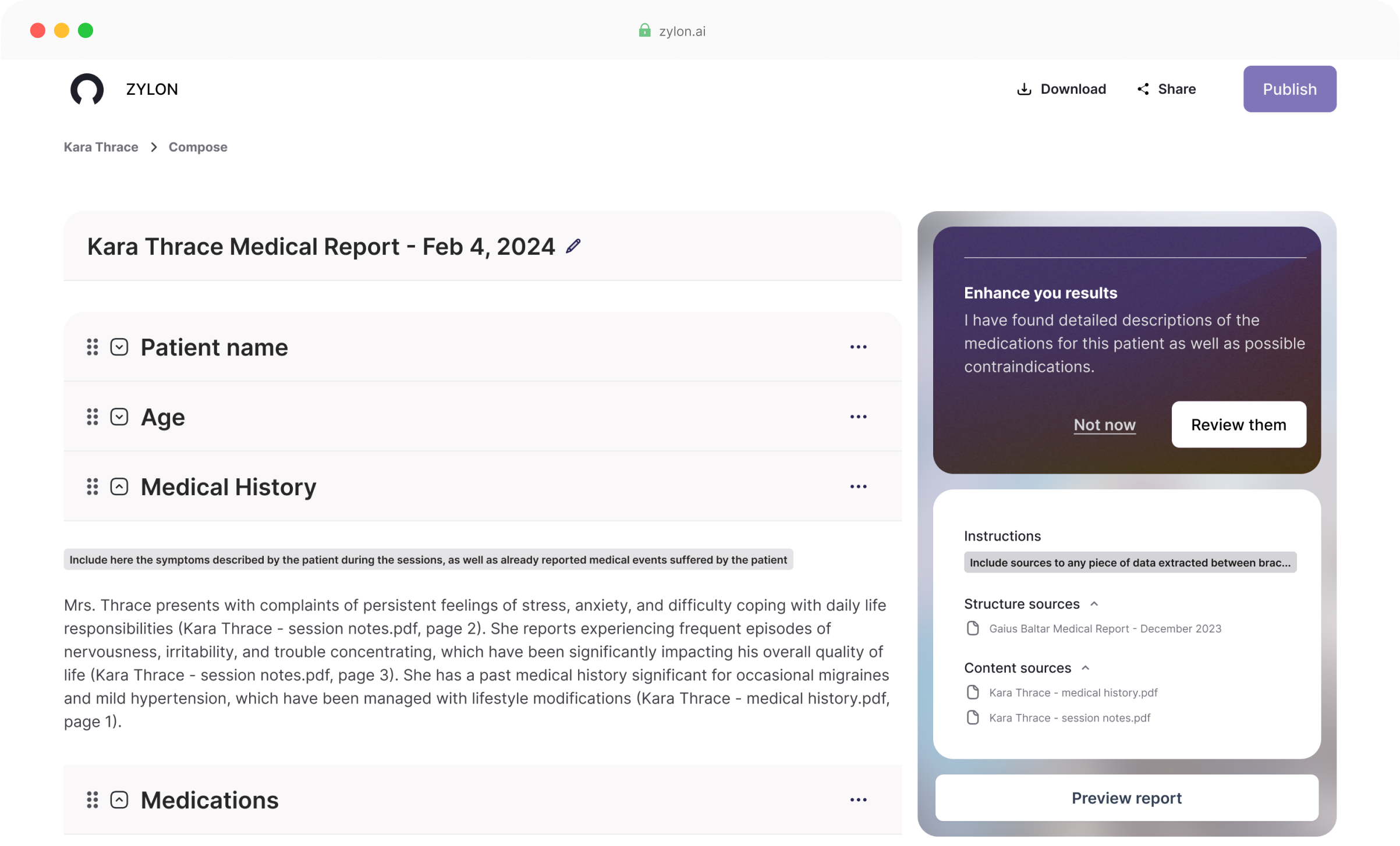The width and height of the screenshot is (1400, 846).
Task: Expand the Patient name section
Action: pos(119,347)
